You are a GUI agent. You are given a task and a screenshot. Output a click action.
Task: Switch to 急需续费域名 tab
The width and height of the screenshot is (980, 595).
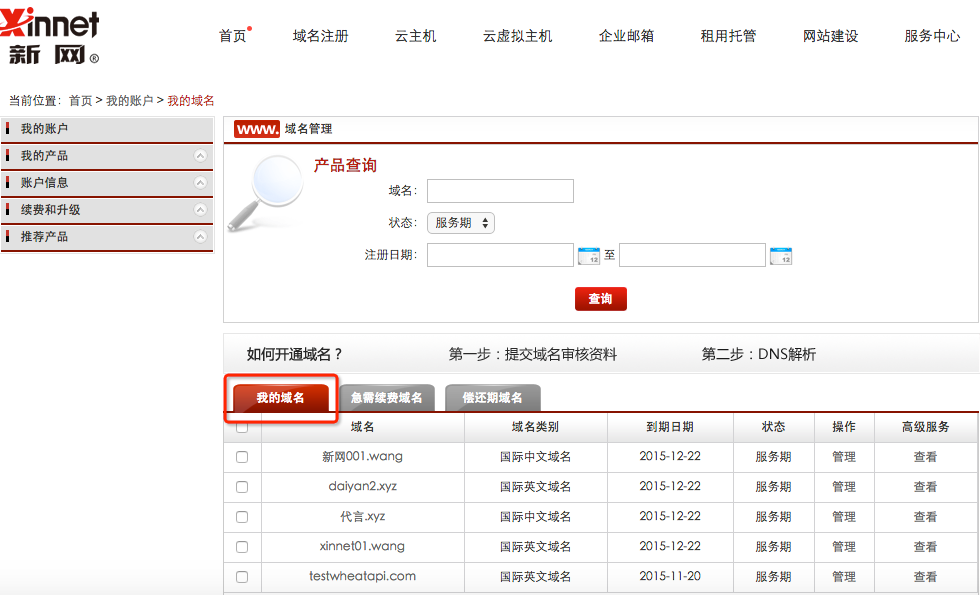pyautogui.click(x=387, y=398)
